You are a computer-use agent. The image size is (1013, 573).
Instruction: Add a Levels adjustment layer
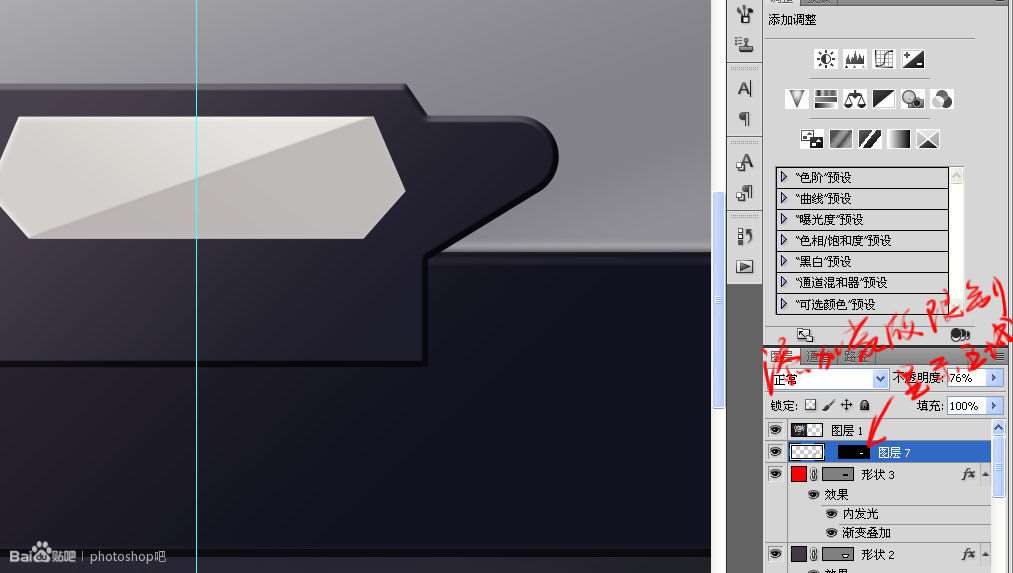point(854,59)
